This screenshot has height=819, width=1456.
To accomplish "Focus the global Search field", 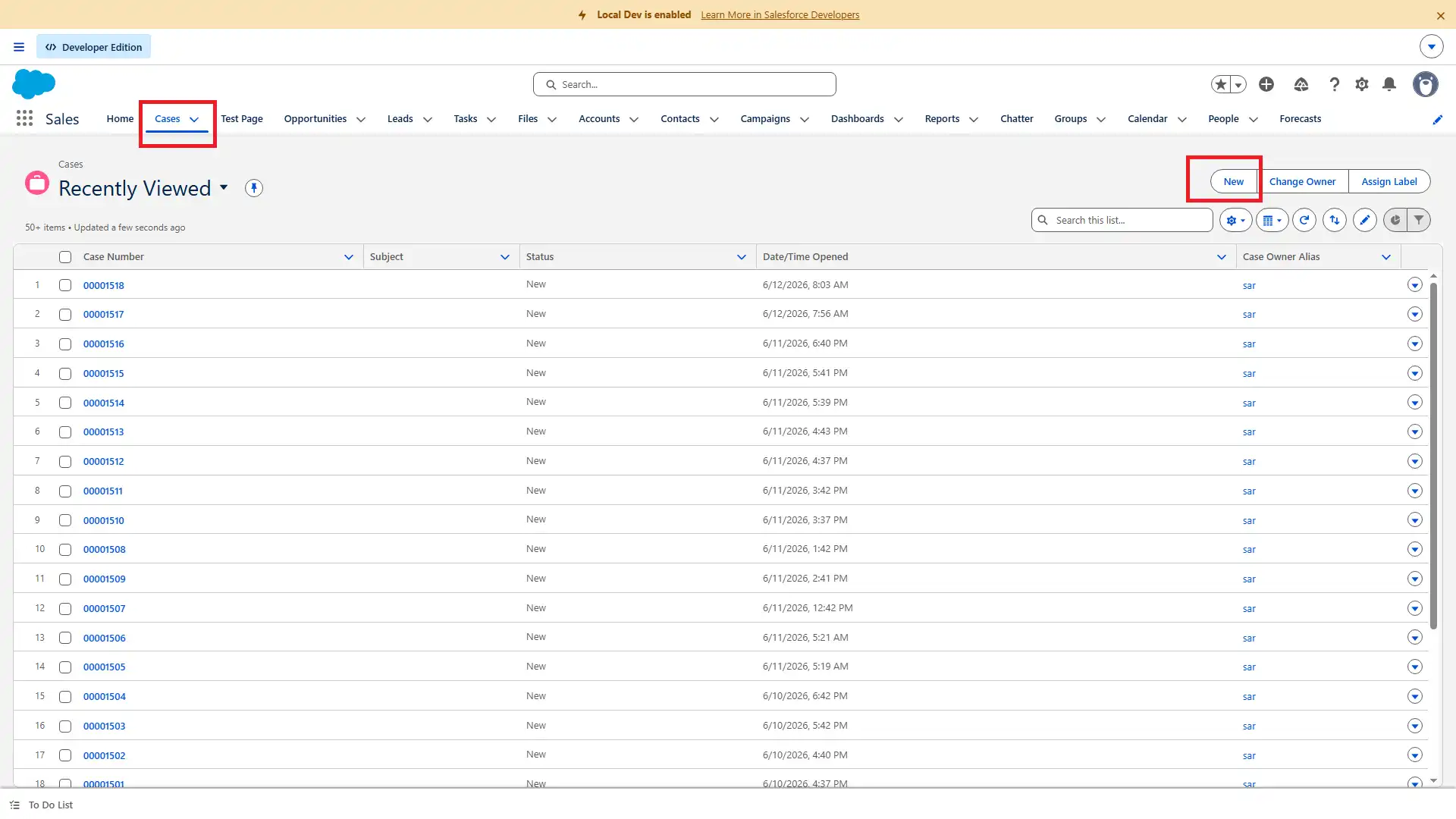I will tap(685, 85).
